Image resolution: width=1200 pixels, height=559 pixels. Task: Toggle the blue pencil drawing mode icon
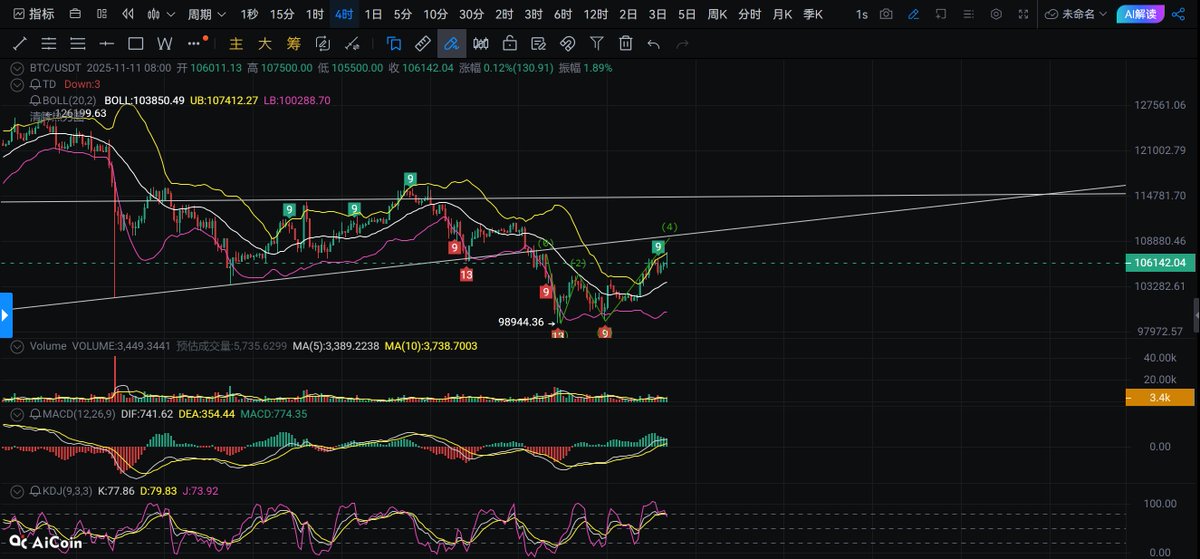pyautogui.click(x=914, y=14)
